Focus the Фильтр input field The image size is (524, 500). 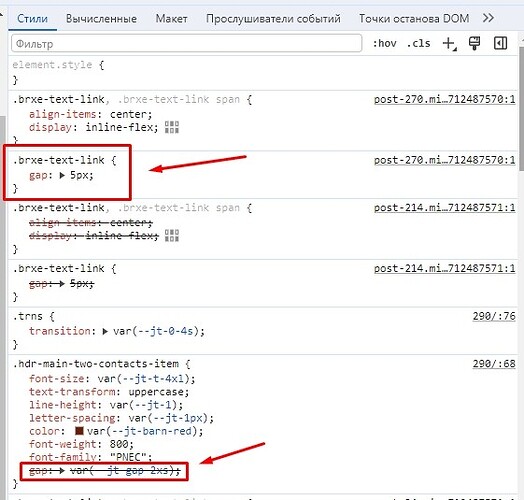click(186, 43)
